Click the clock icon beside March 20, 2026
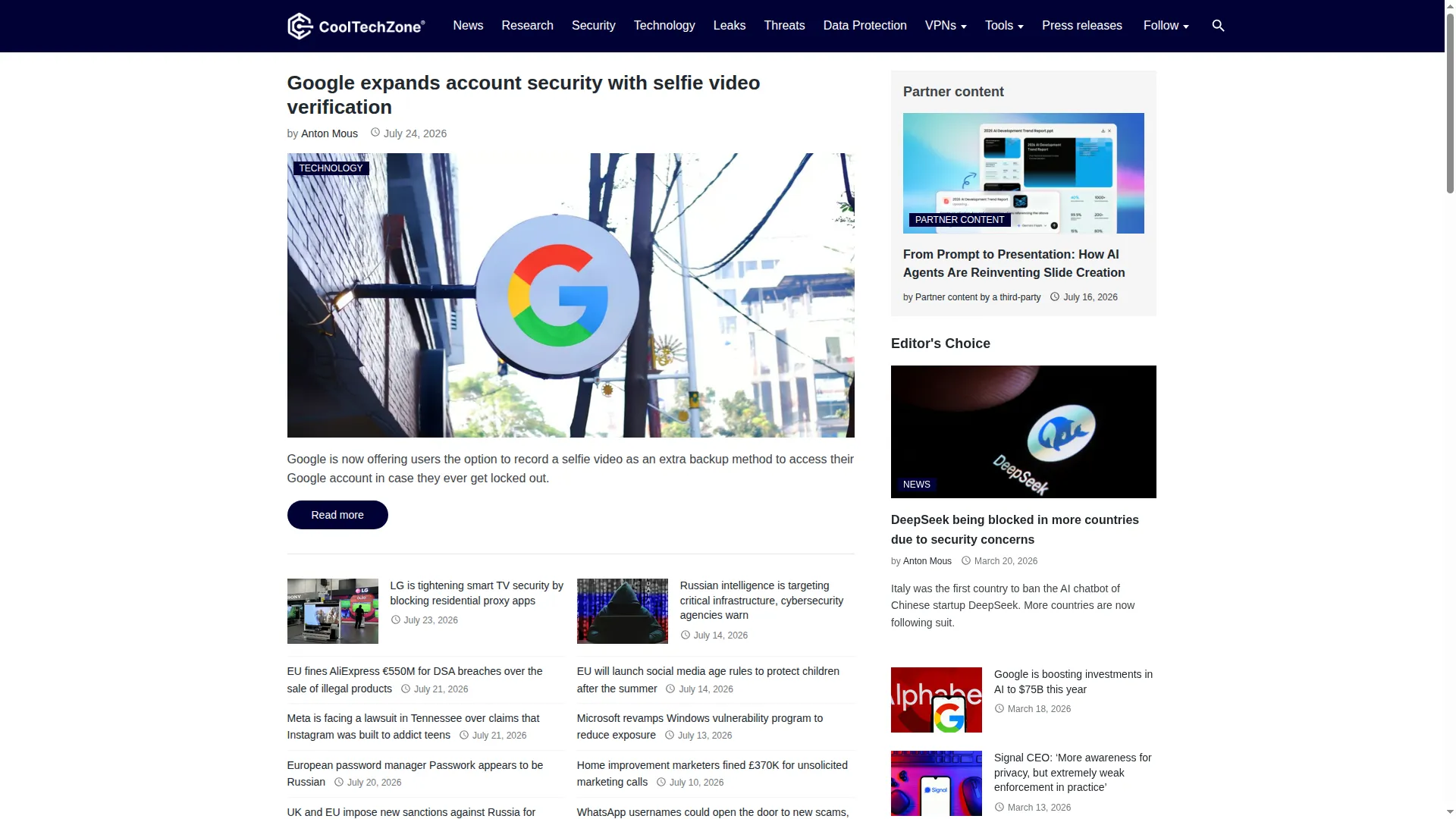The image size is (1456, 819). point(966,560)
